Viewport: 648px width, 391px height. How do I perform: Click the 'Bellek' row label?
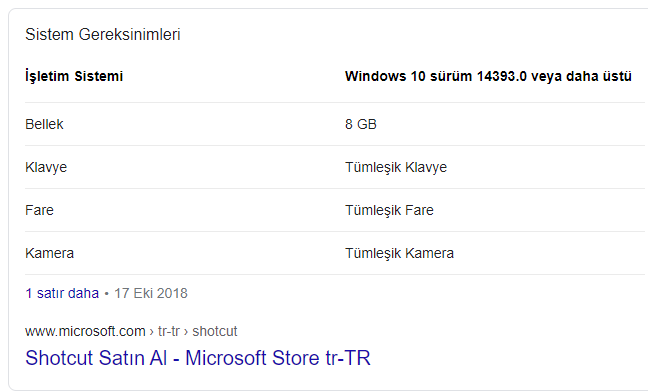tap(44, 124)
